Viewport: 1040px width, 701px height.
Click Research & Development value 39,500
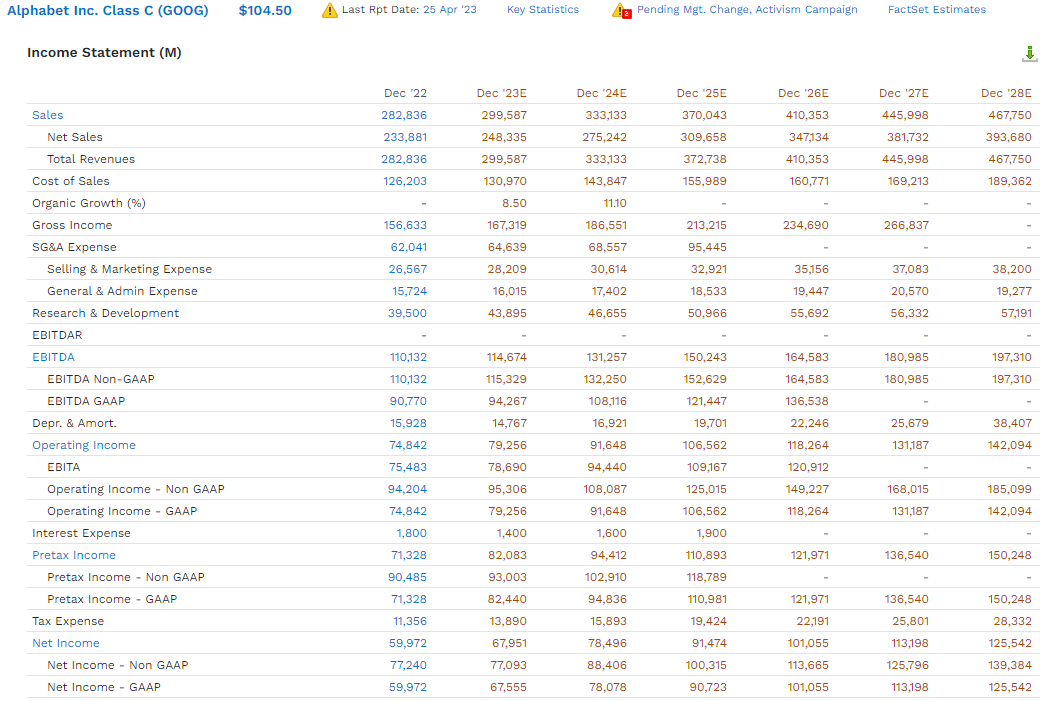[x=407, y=312]
